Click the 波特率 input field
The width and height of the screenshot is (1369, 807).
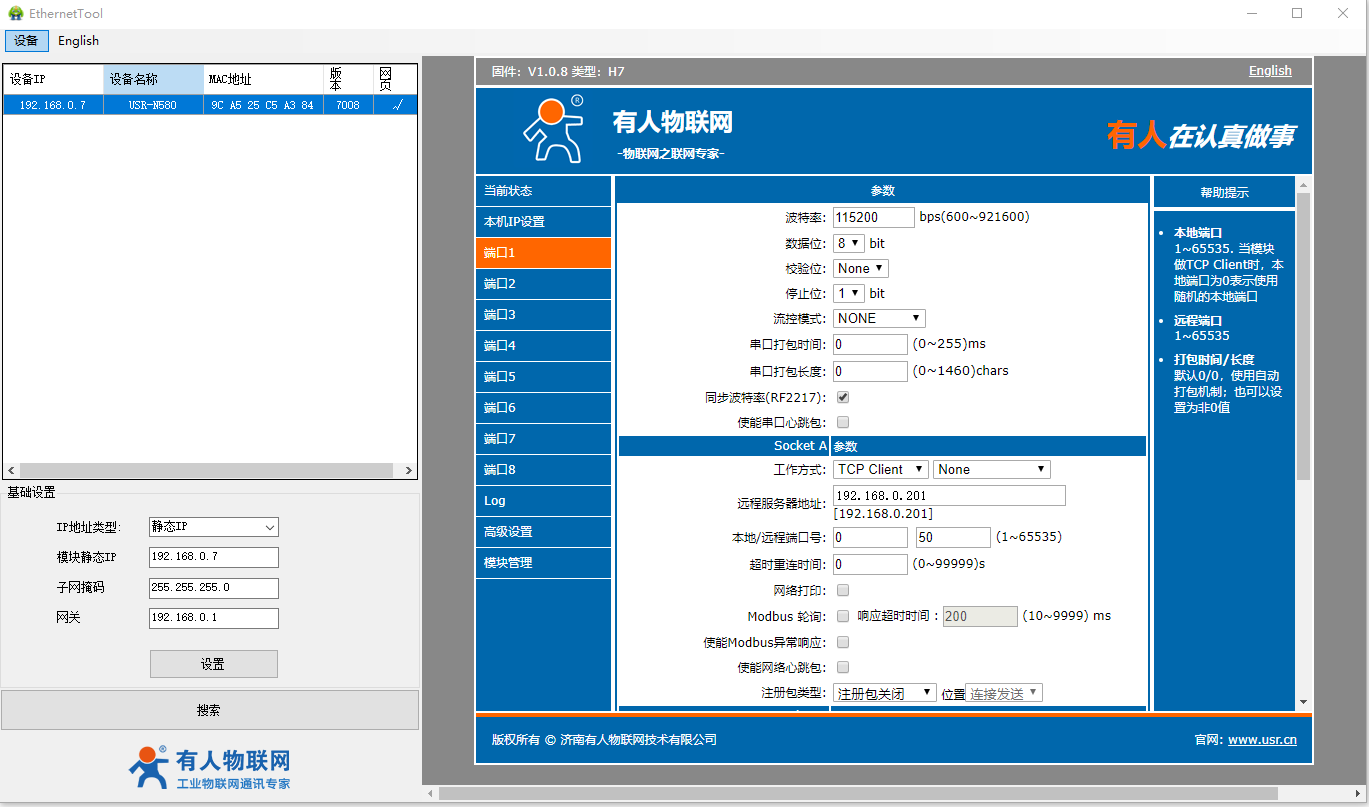point(873,217)
